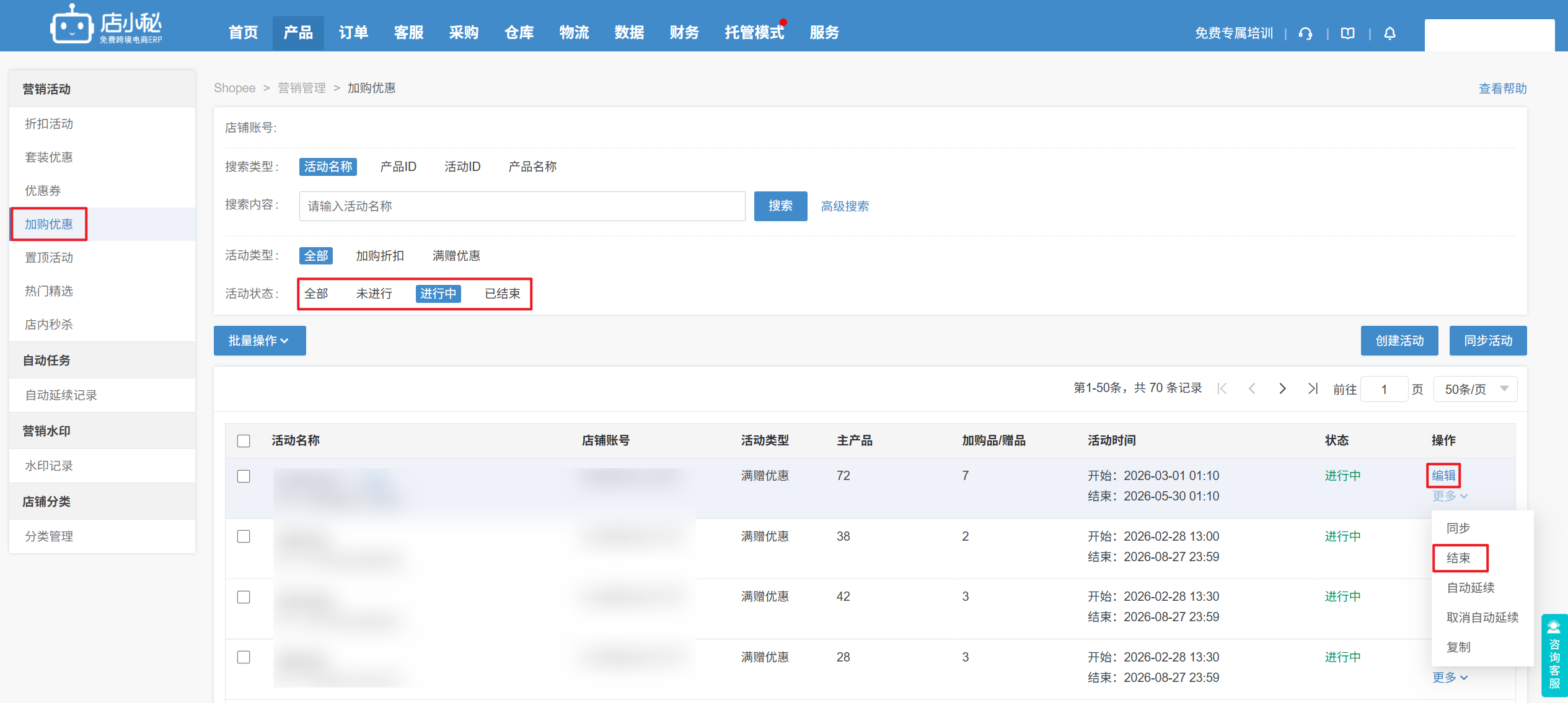Click the headset customer service icon

pos(1305,33)
